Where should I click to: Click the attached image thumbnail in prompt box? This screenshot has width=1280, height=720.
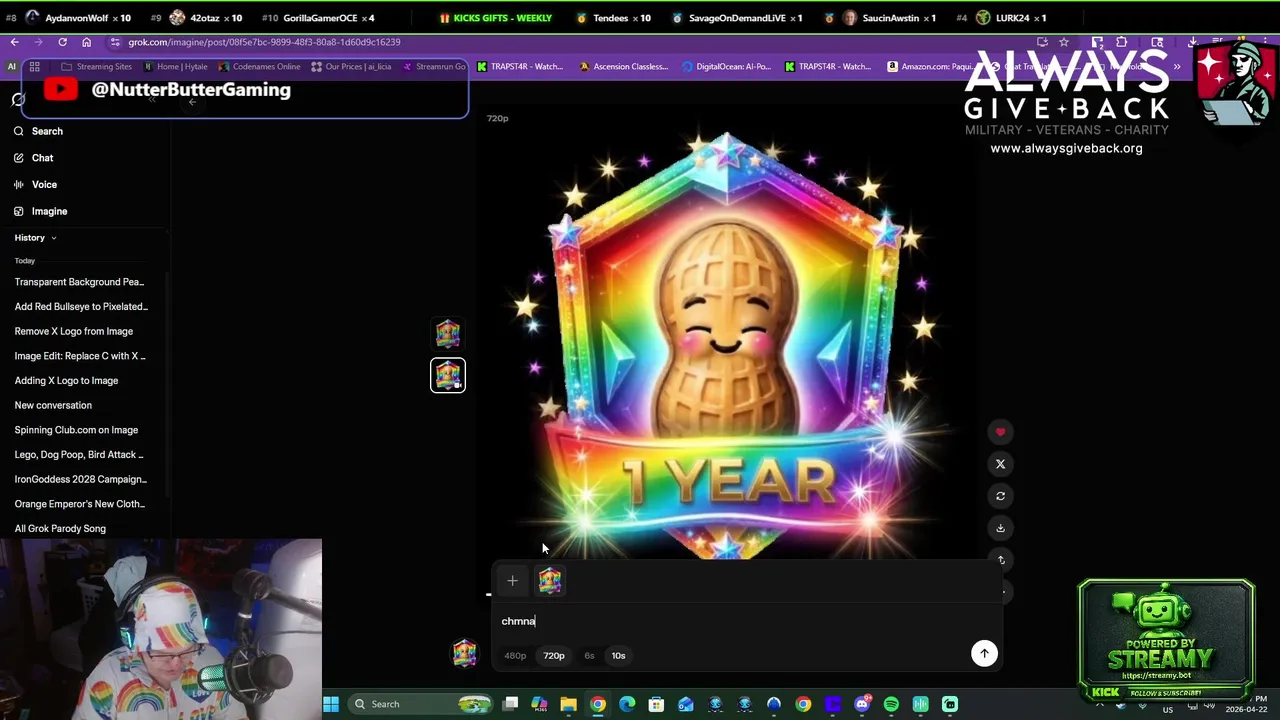point(550,581)
